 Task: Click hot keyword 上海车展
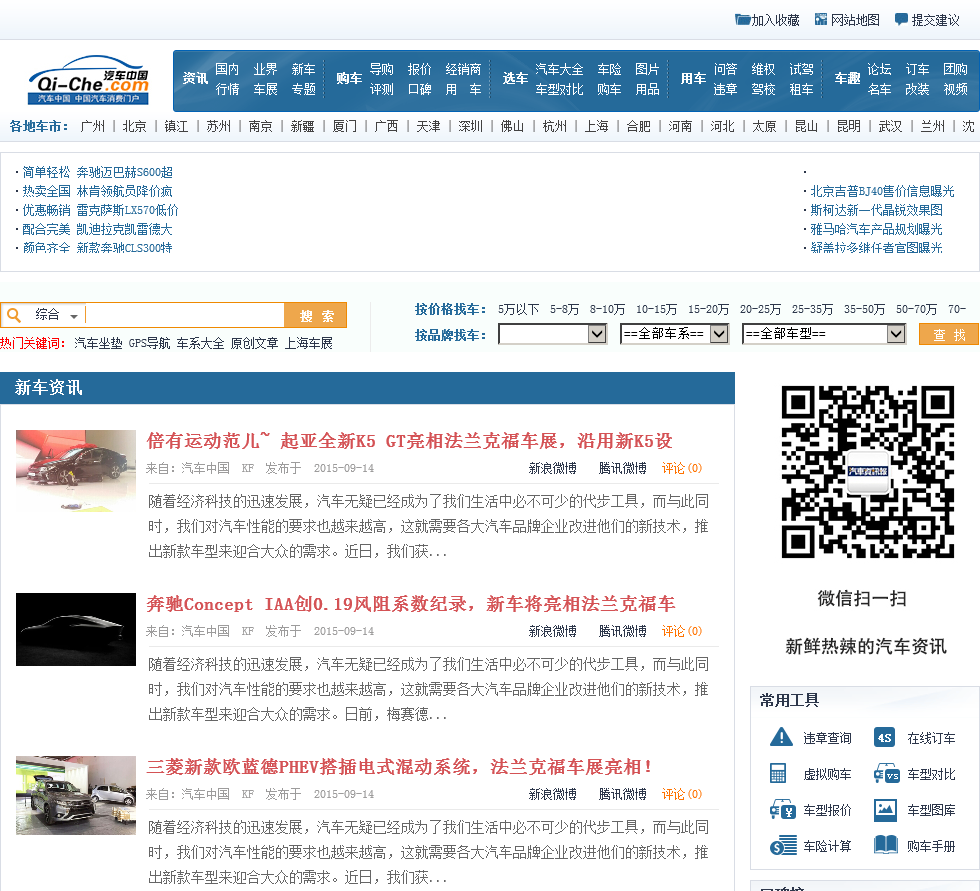[x=309, y=343]
